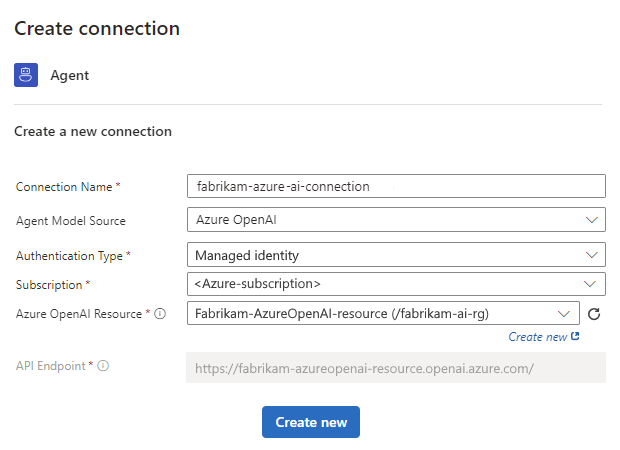The width and height of the screenshot is (620, 450).
Task: Click the Connection Name text field
Action: [396, 186]
